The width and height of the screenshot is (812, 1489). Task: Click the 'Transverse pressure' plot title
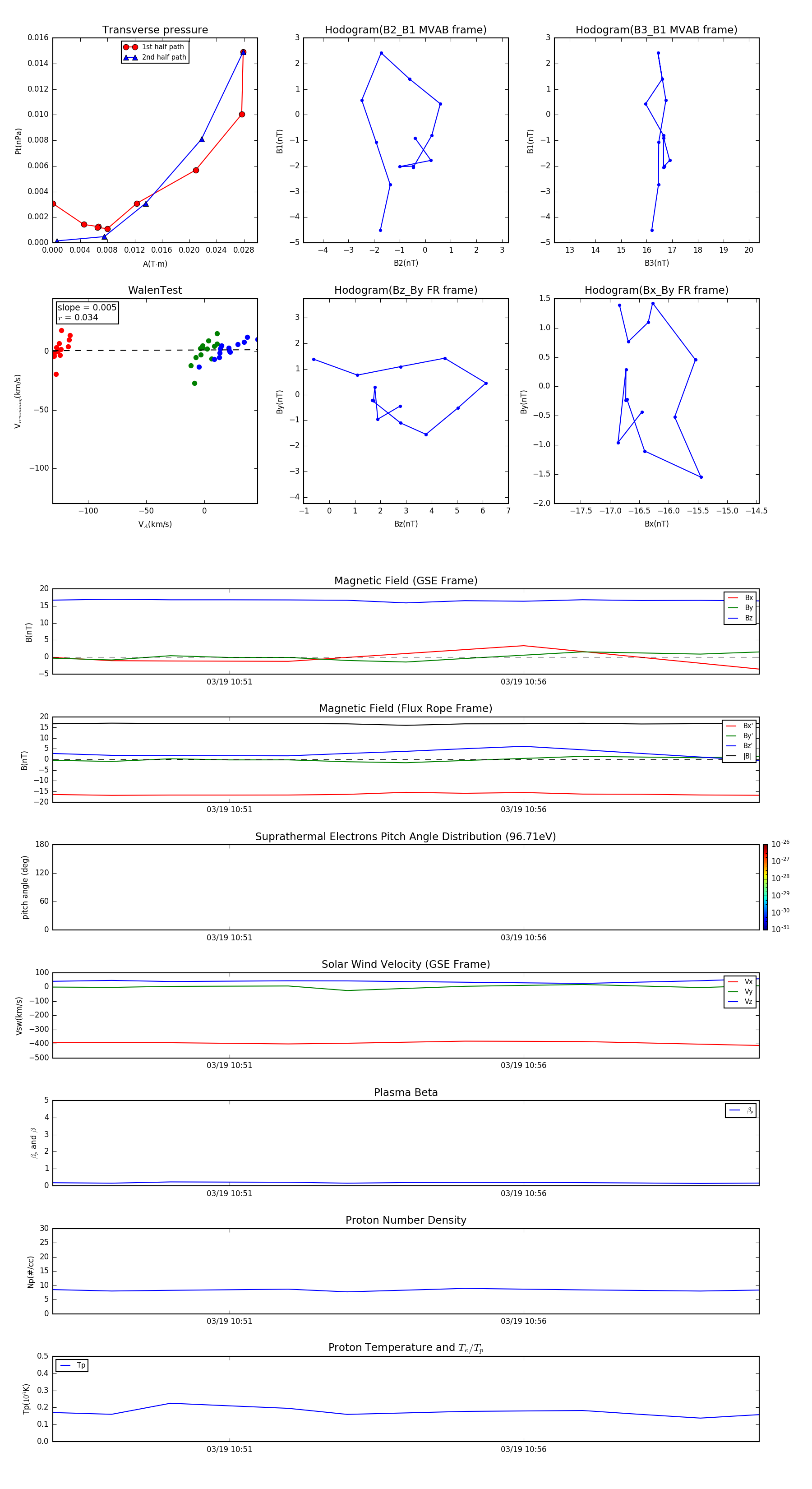click(155, 30)
